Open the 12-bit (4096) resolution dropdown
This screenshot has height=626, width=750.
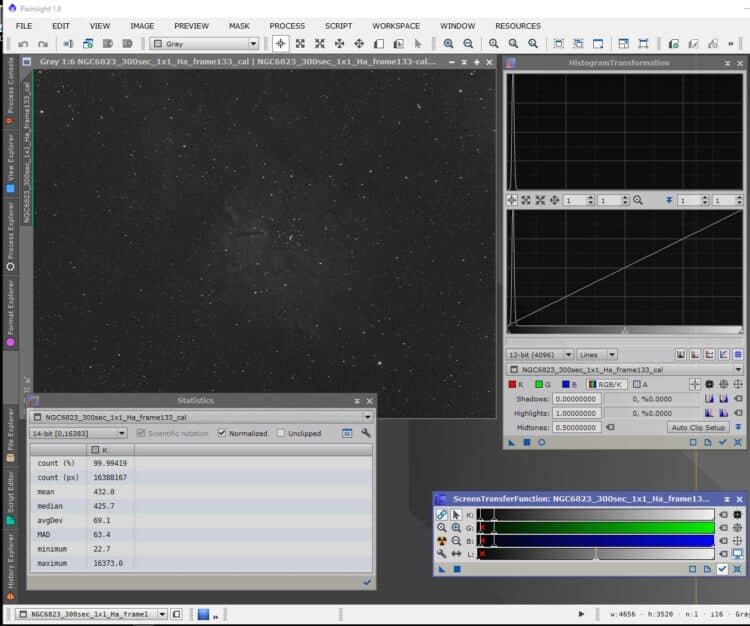[540, 355]
